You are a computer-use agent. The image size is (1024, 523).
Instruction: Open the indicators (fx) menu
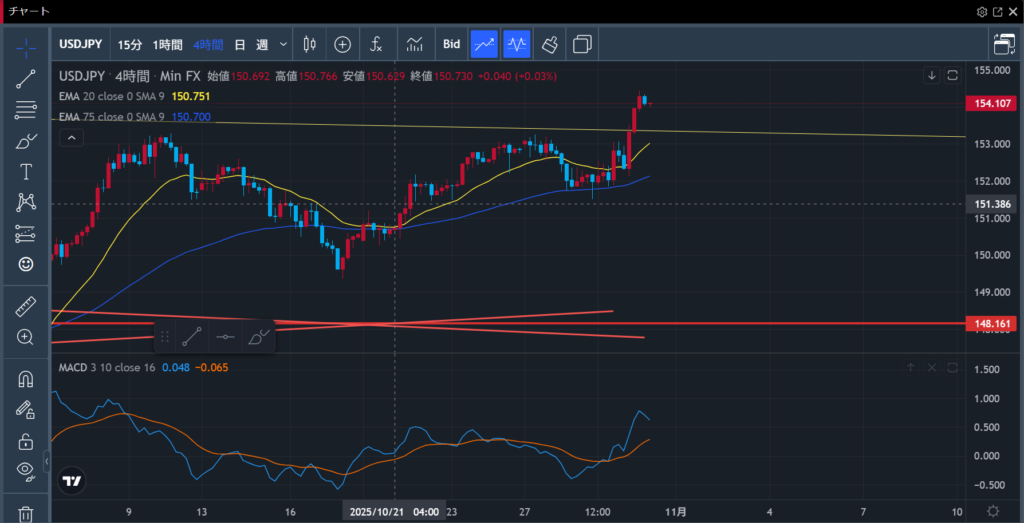point(376,44)
